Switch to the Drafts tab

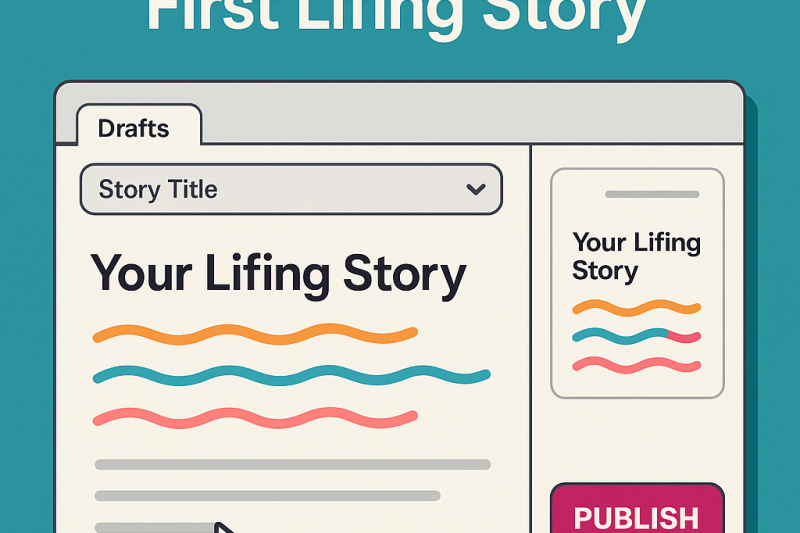click(x=134, y=128)
